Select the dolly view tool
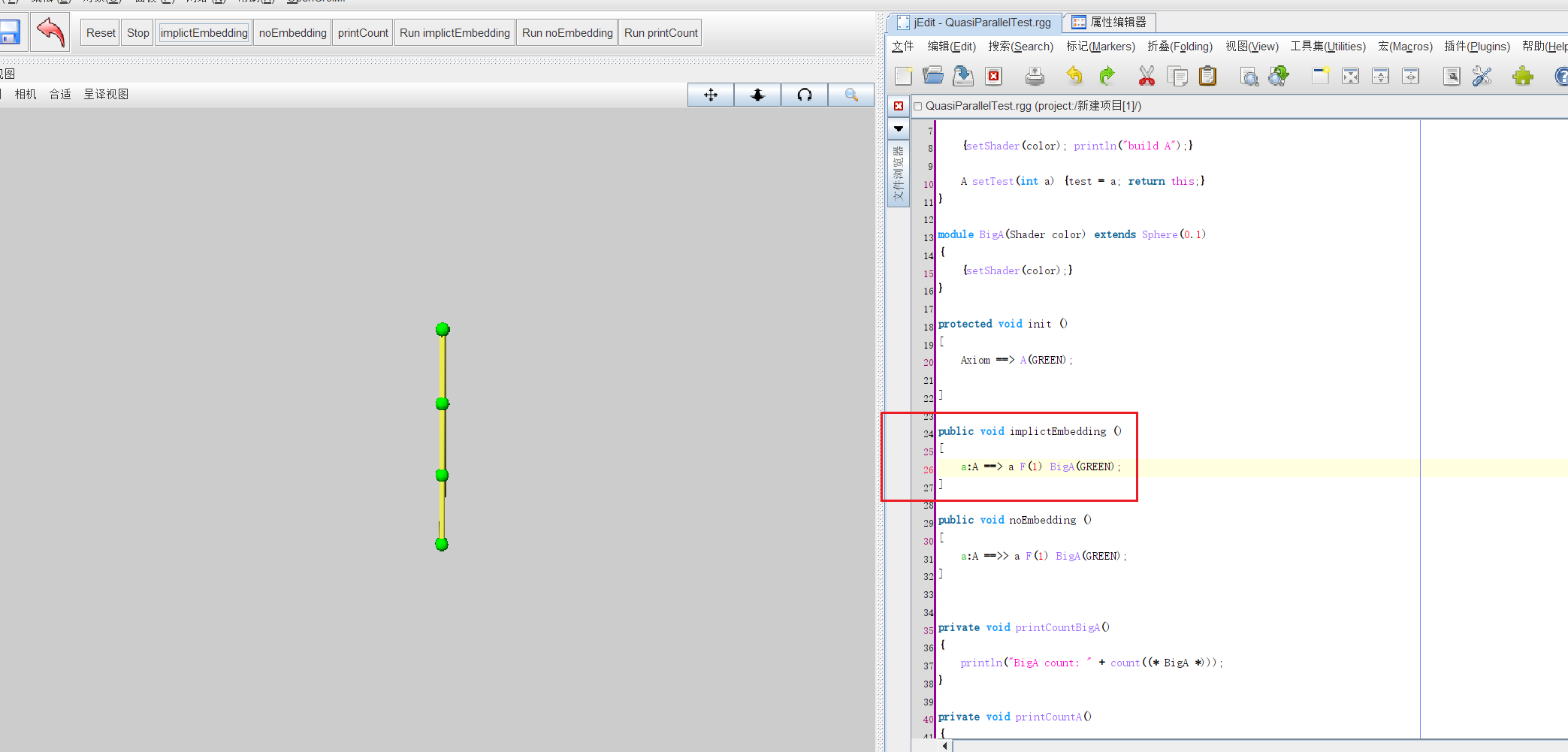The width and height of the screenshot is (1568, 752). click(757, 95)
